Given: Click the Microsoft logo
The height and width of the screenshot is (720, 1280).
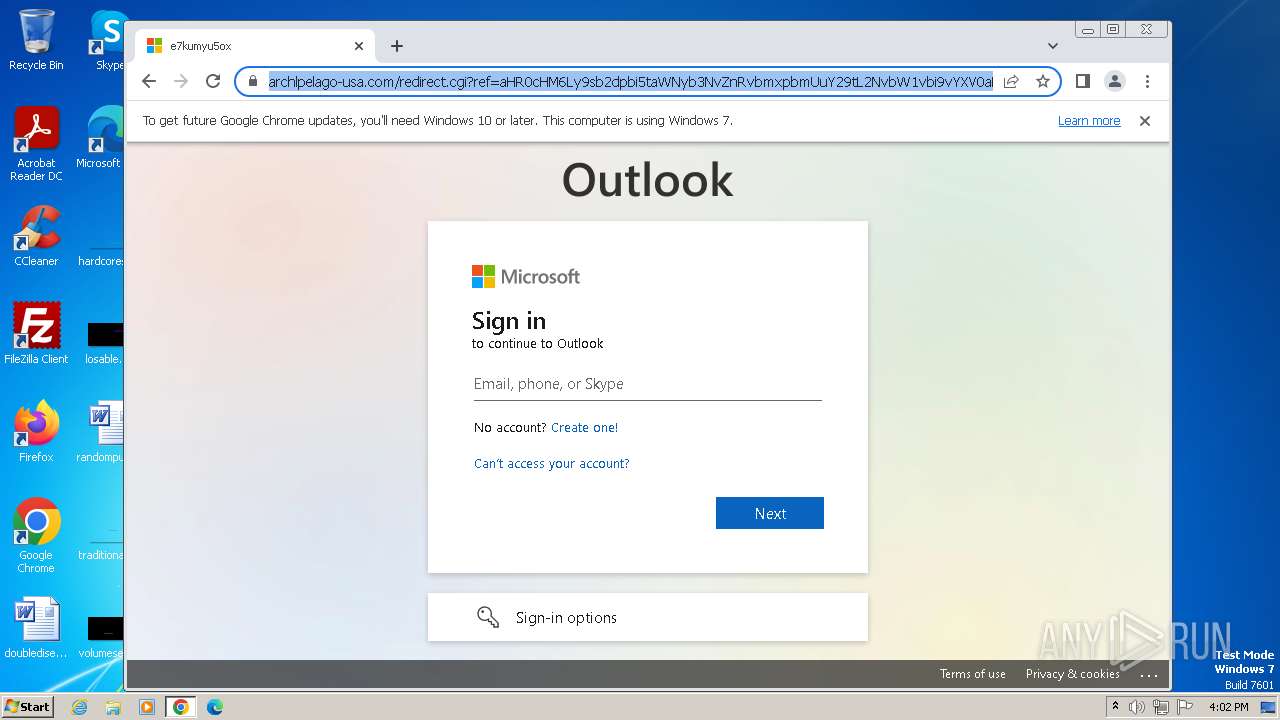Looking at the screenshot, I should tap(526, 276).
